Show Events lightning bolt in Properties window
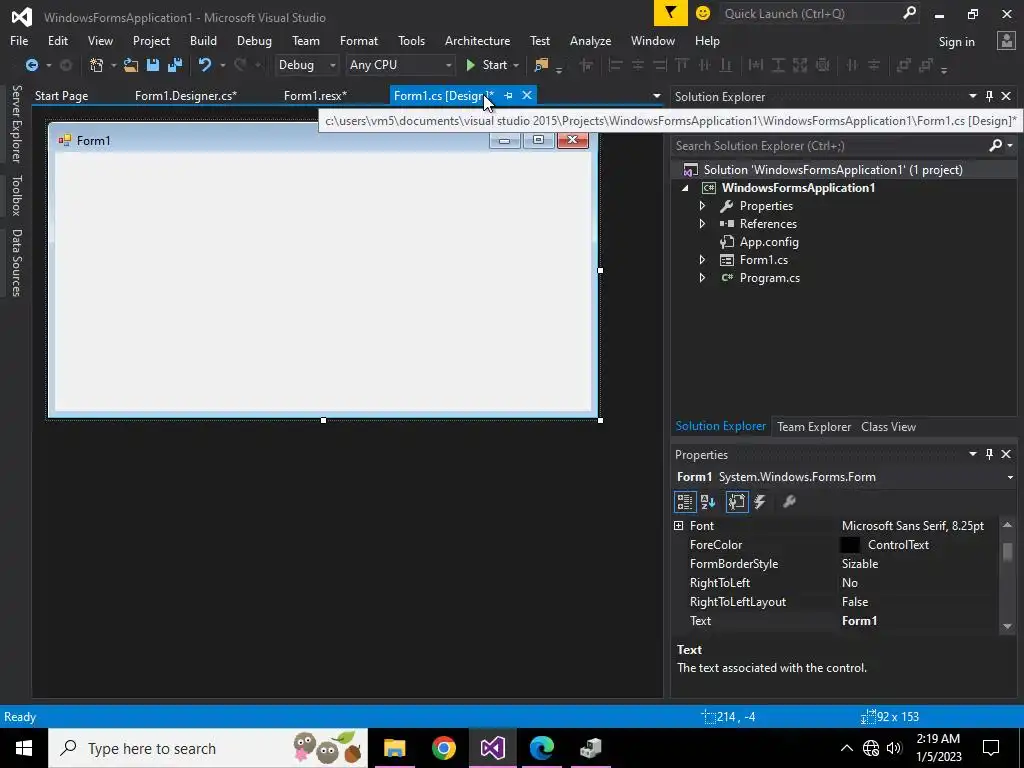 (x=760, y=502)
